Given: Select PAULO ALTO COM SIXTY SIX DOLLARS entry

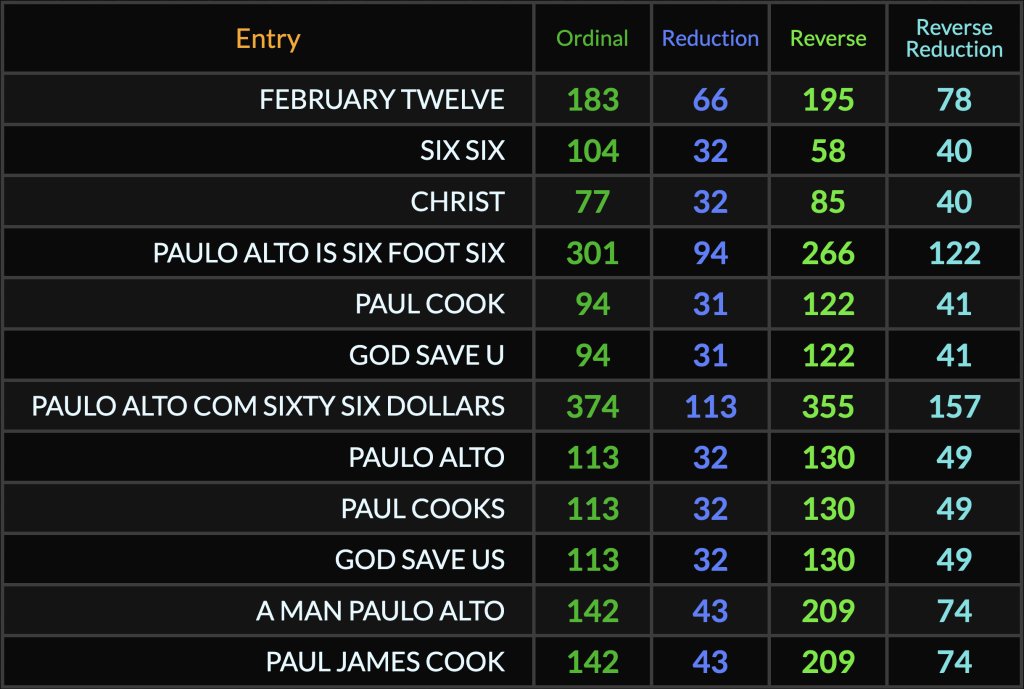Looking at the screenshot, I should pyautogui.click(x=268, y=406).
